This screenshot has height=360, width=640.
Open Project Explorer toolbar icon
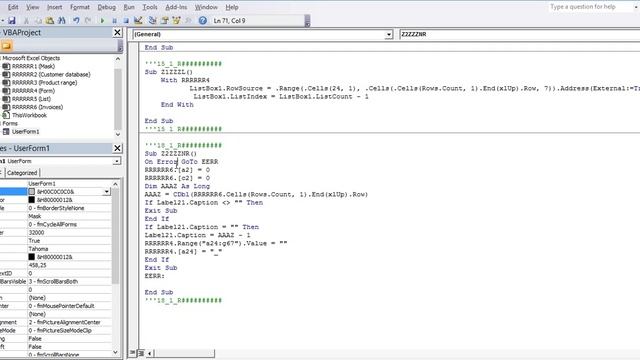(152, 20)
